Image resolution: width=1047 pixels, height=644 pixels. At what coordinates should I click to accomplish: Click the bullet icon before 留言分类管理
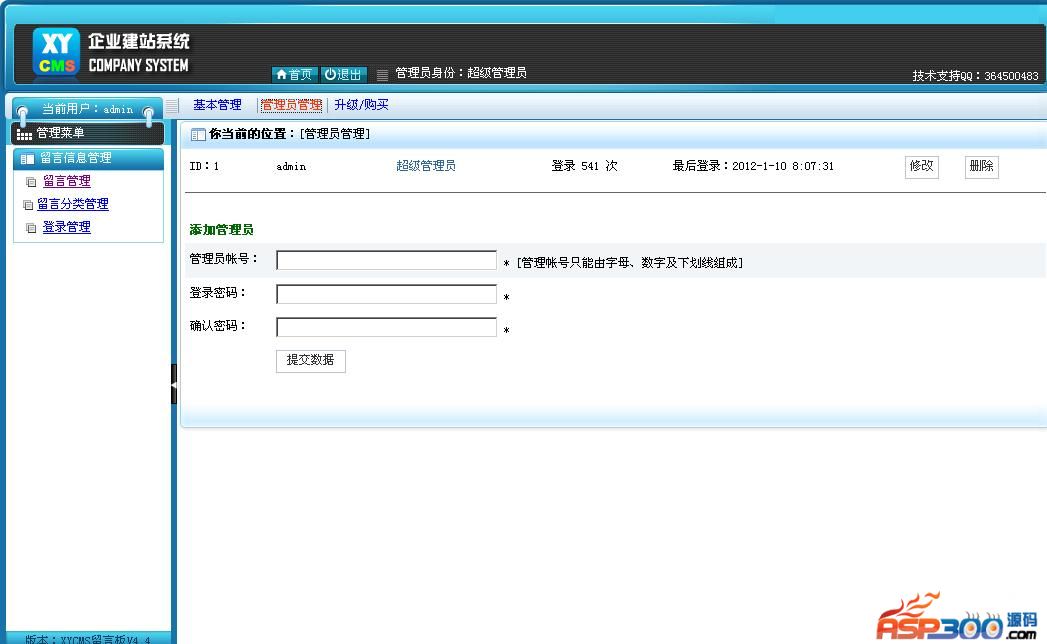28,205
